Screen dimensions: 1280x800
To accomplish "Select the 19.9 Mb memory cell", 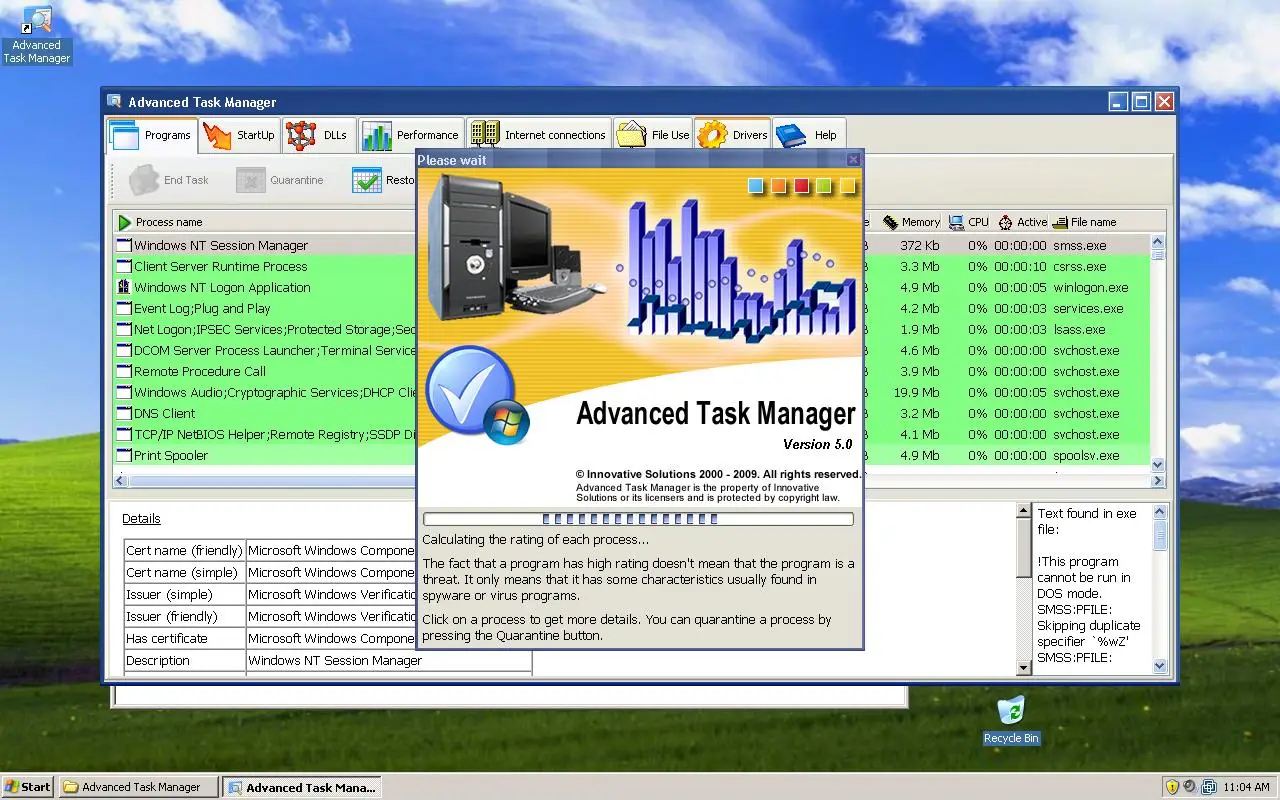I will click(917, 392).
